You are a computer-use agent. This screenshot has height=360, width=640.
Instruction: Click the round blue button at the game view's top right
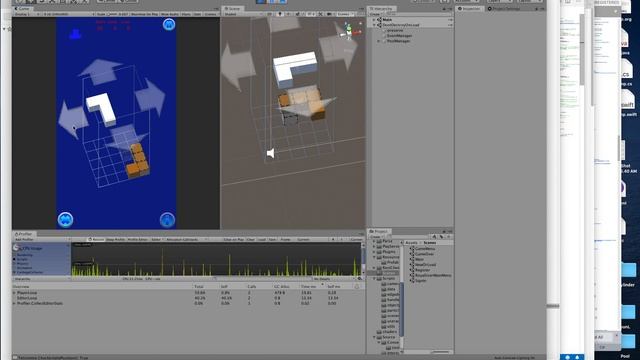click(x=169, y=24)
